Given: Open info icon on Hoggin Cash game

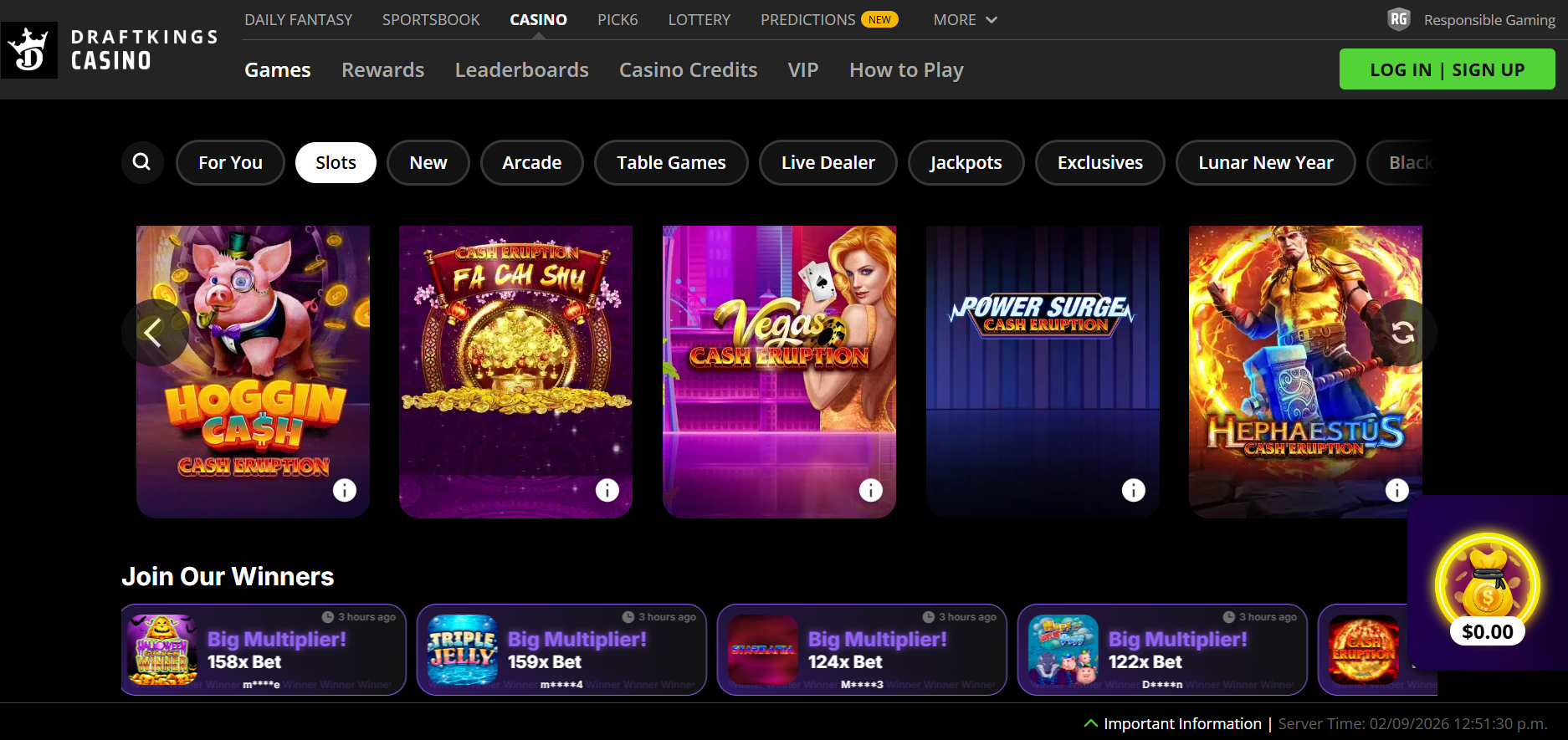Looking at the screenshot, I should pyautogui.click(x=345, y=490).
